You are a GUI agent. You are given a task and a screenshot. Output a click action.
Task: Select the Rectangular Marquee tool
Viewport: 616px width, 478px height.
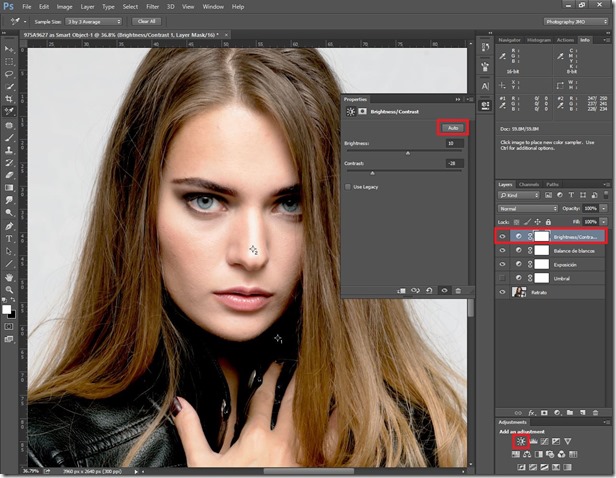pos(9,62)
